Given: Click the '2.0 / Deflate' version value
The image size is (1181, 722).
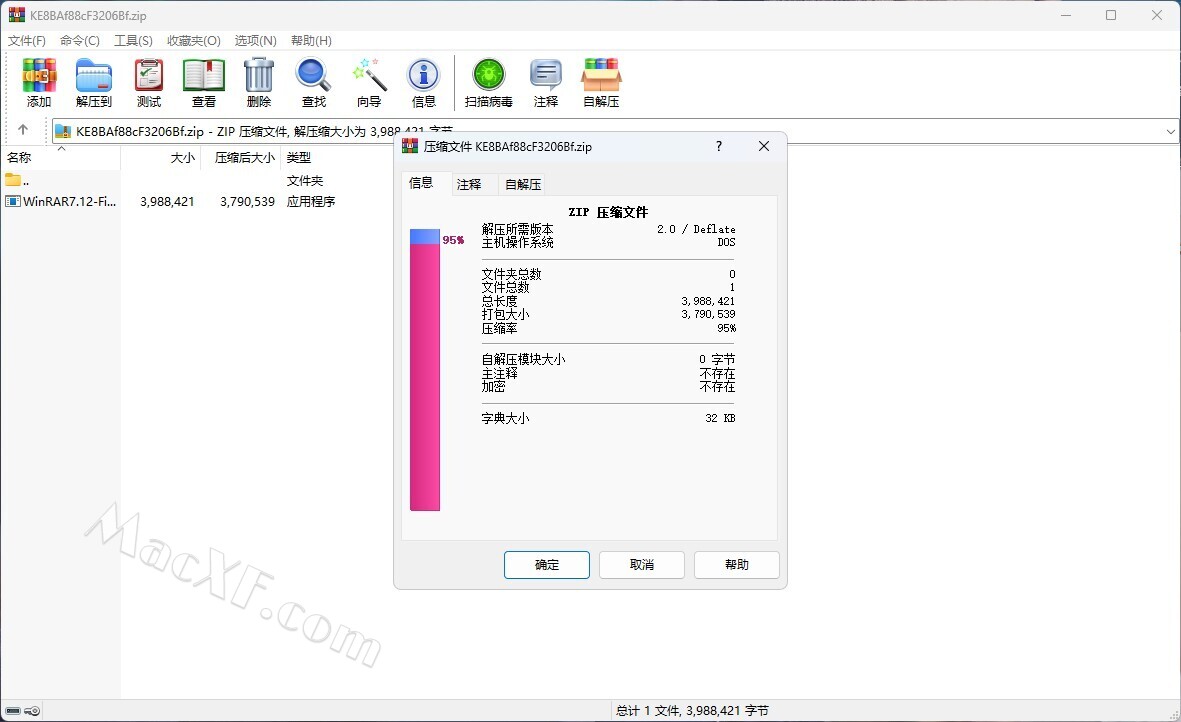Looking at the screenshot, I should pyautogui.click(x=696, y=229).
